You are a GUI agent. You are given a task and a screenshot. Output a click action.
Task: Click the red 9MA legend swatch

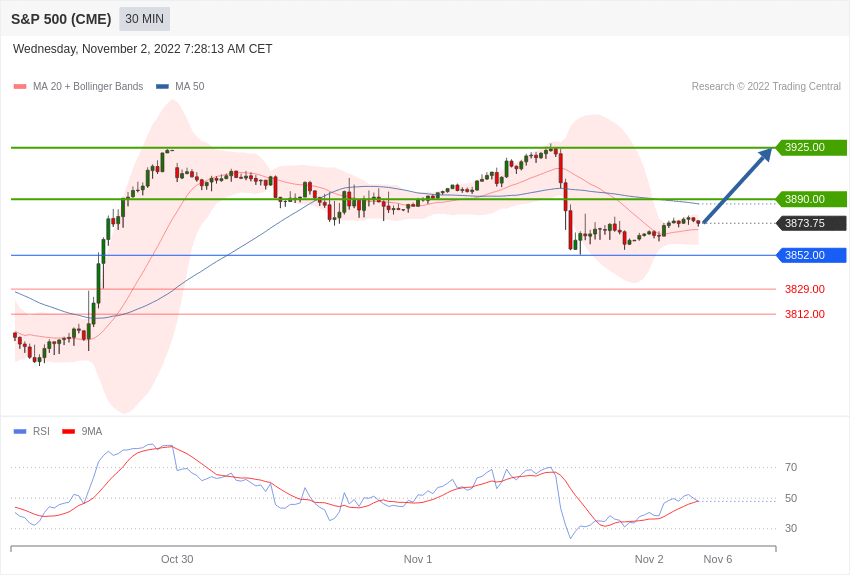click(x=68, y=431)
